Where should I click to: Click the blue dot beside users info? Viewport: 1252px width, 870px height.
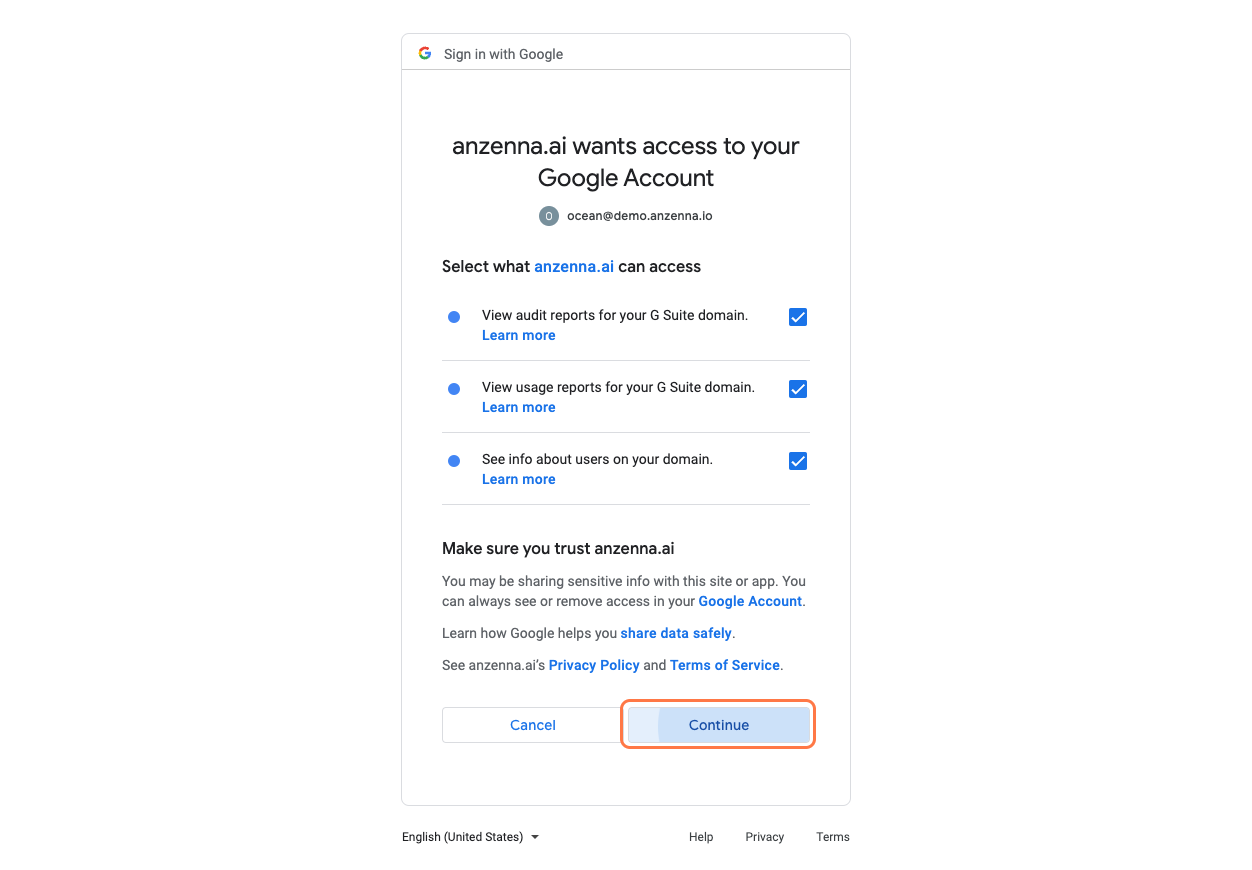coord(454,461)
